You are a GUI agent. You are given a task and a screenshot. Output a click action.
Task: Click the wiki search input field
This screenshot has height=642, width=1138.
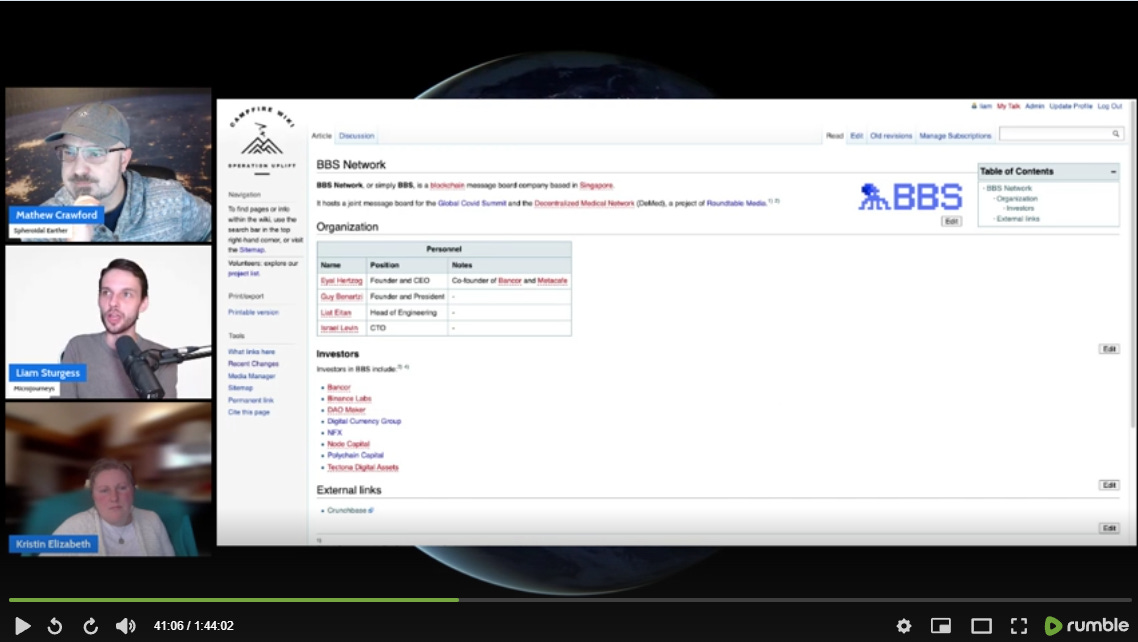[x=1061, y=133]
